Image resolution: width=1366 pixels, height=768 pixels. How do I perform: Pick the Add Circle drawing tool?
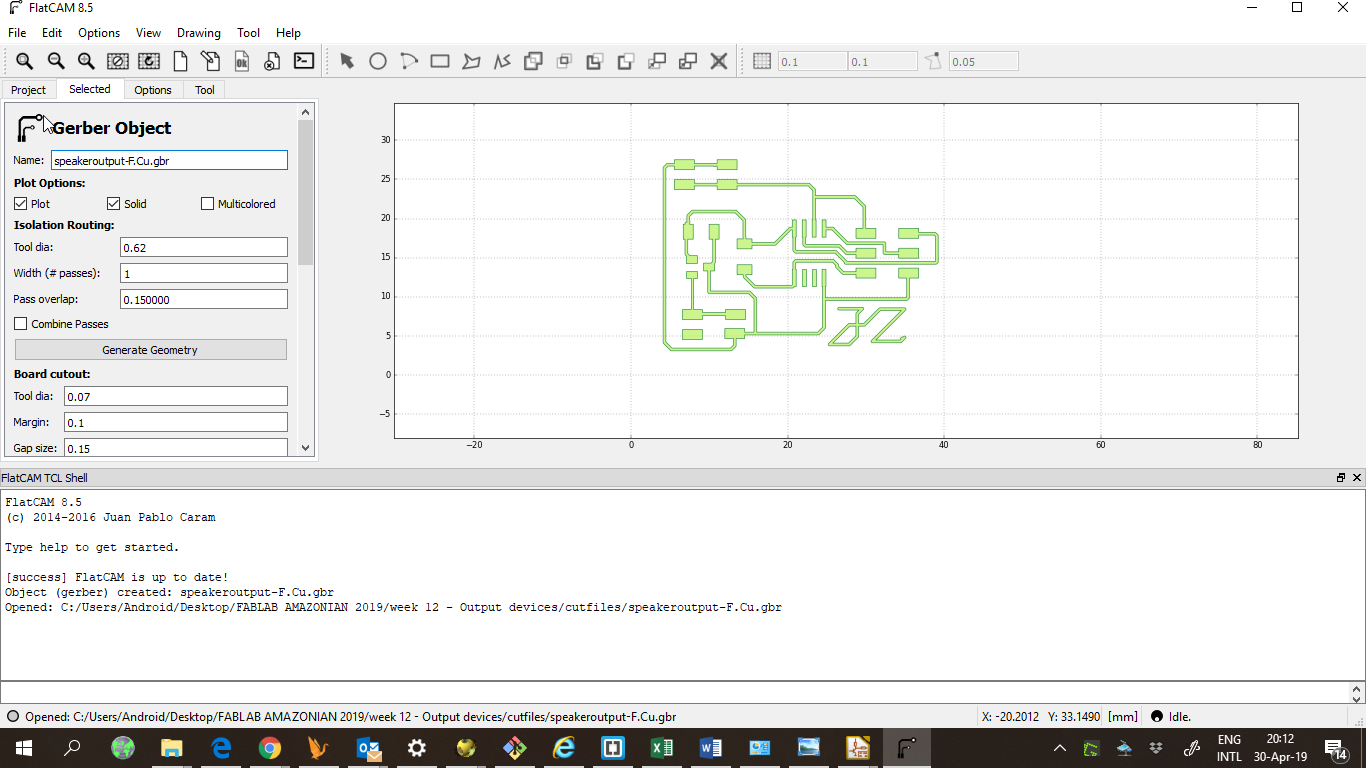[x=378, y=61]
